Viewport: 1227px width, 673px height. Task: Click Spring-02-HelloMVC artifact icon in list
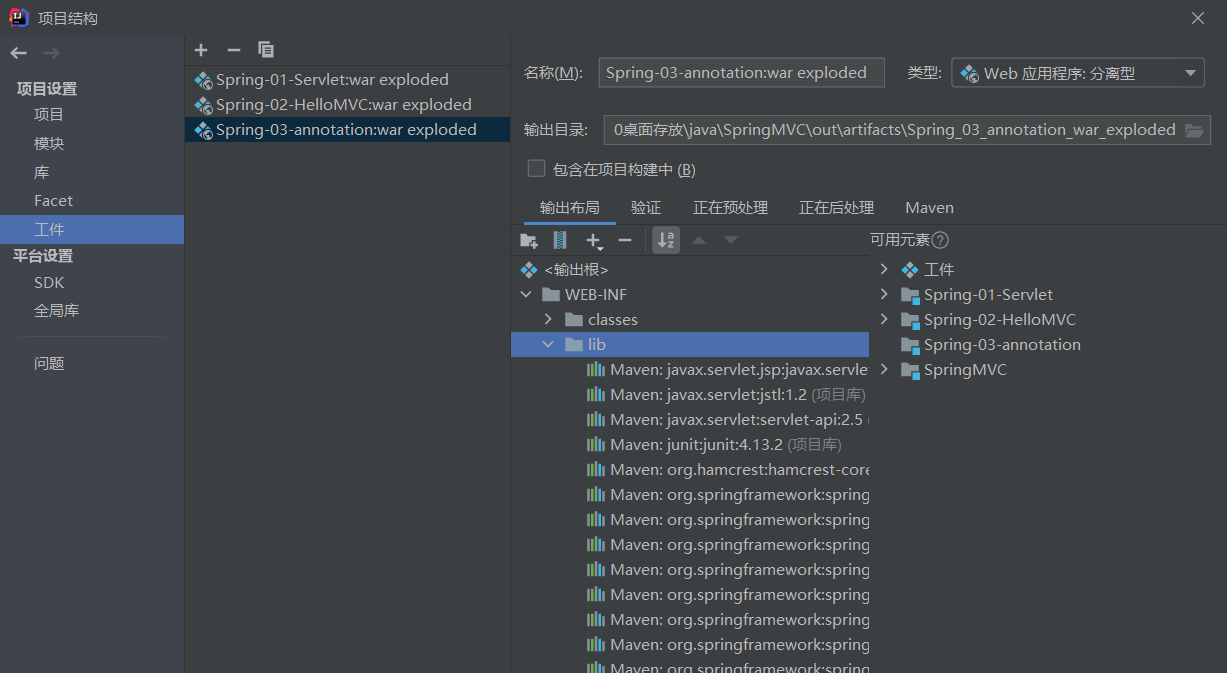(203, 105)
